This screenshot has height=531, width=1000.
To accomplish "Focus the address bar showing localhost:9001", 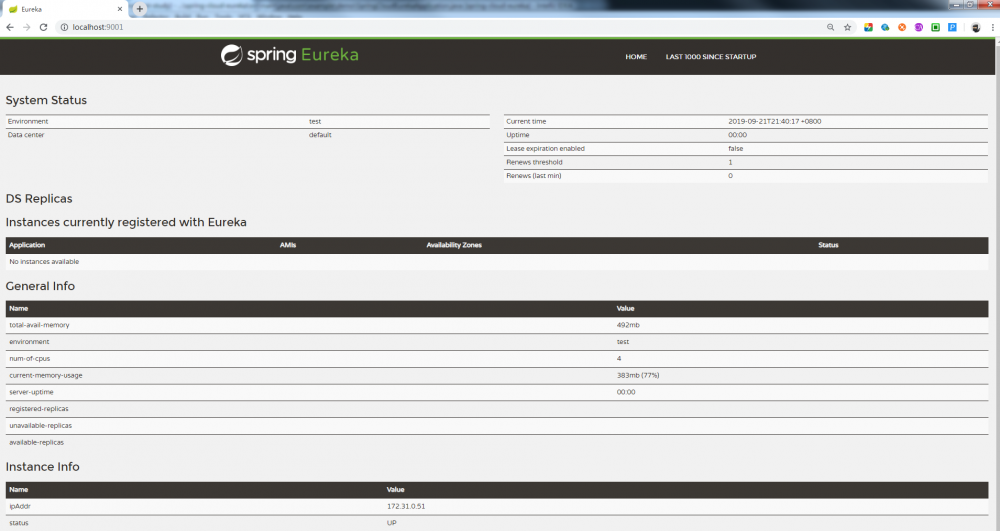I will [440, 27].
